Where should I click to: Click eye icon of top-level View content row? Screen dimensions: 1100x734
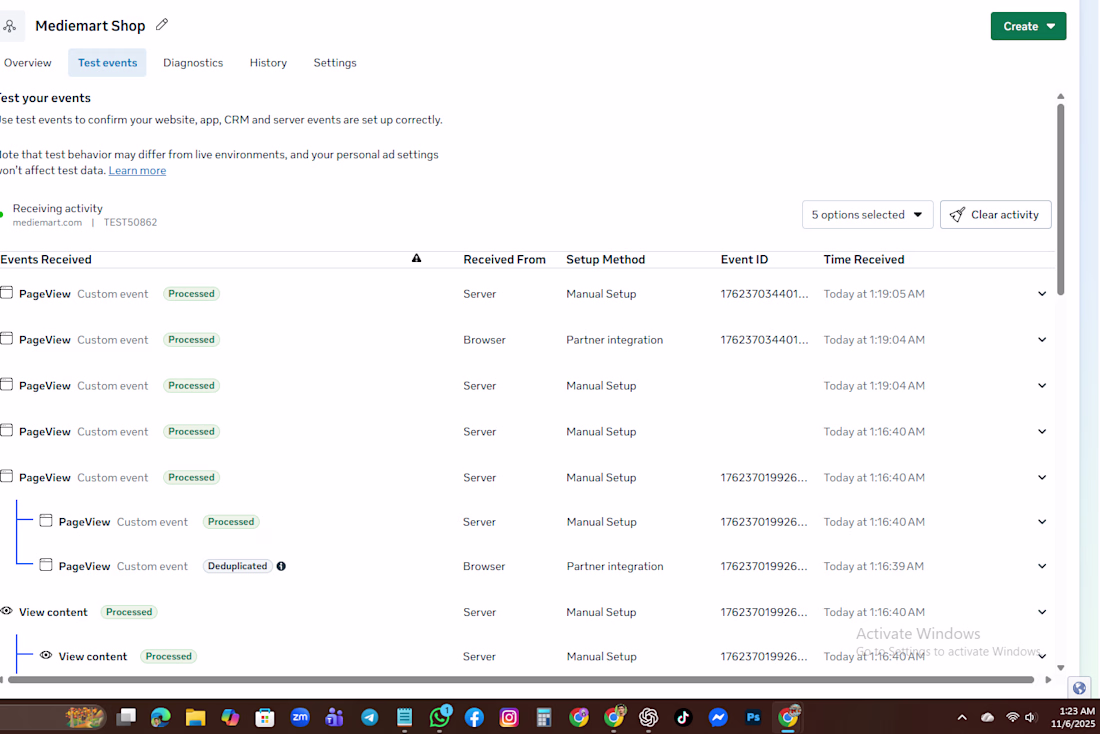pyautogui.click(x=7, y=611)
